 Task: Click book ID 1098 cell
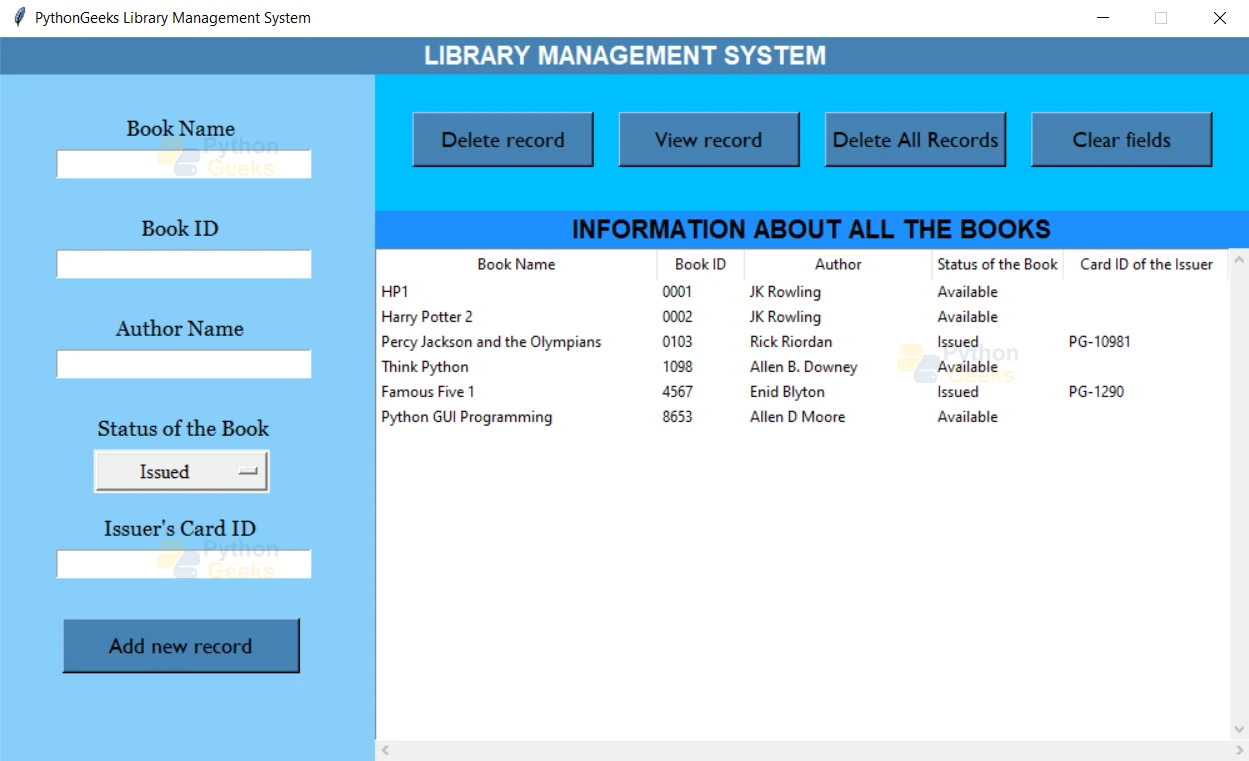click(x=677, y=367)
